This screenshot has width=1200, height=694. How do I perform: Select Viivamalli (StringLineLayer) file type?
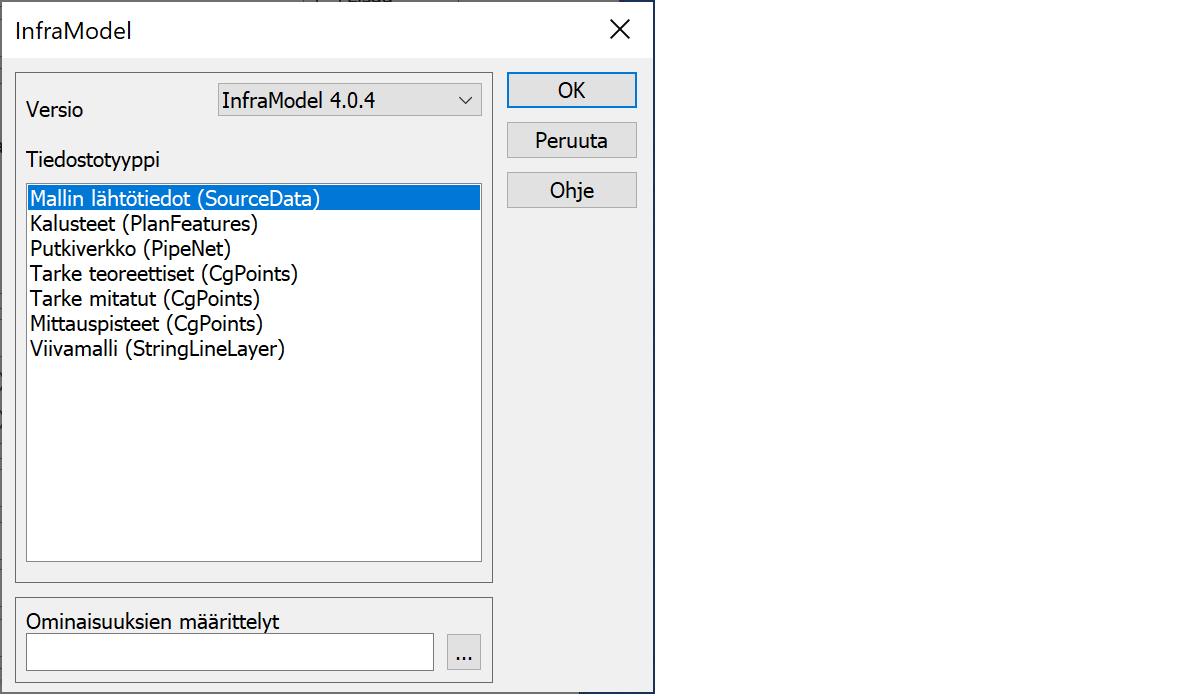coord(157,348)
